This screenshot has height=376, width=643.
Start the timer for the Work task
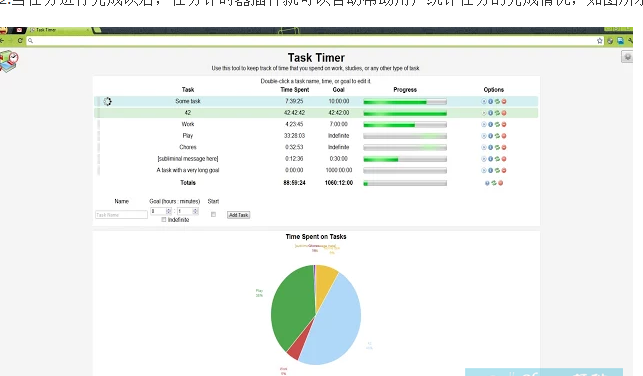click(x=483, y=125)
